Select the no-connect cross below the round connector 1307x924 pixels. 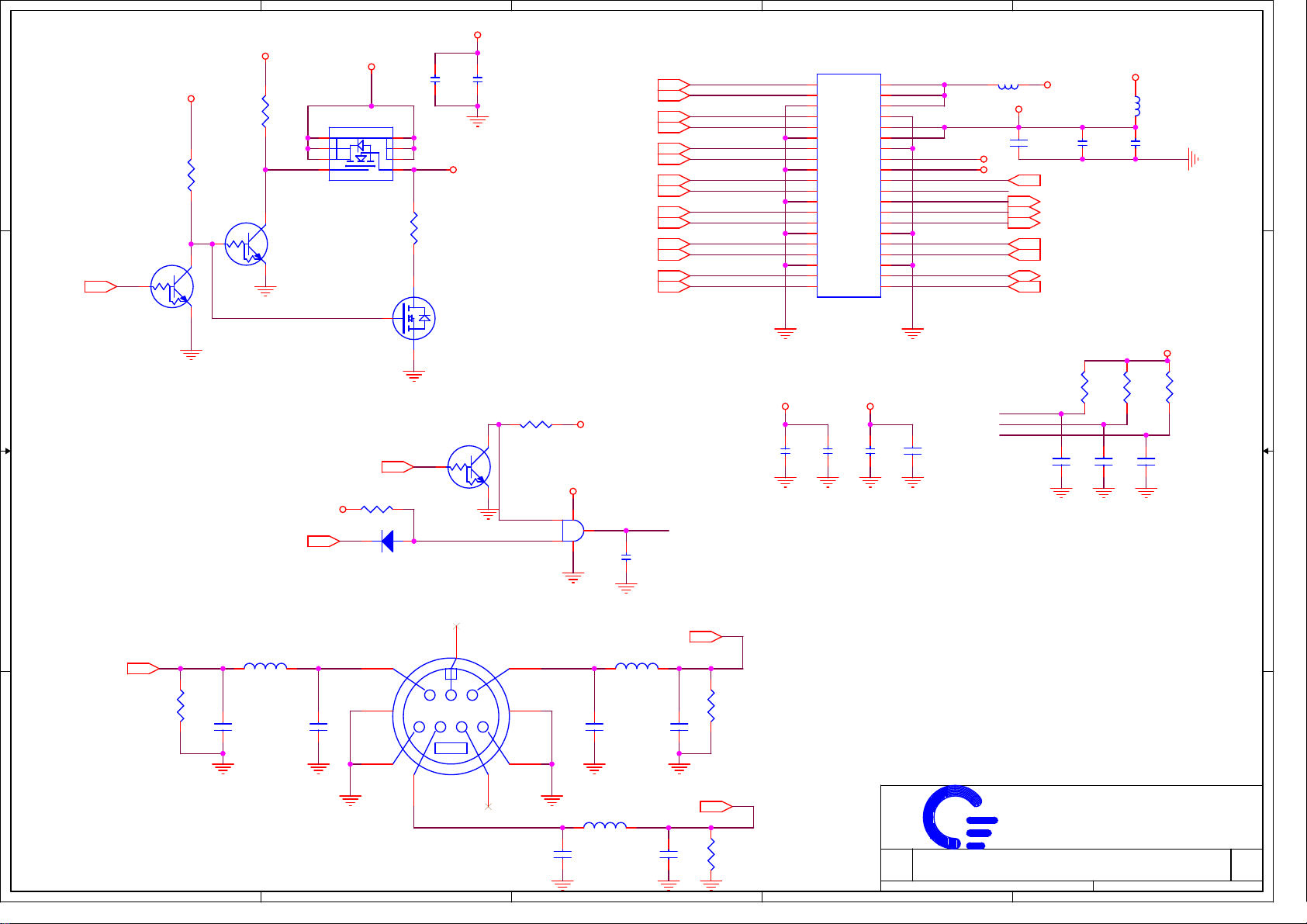(x=488, y=807)
